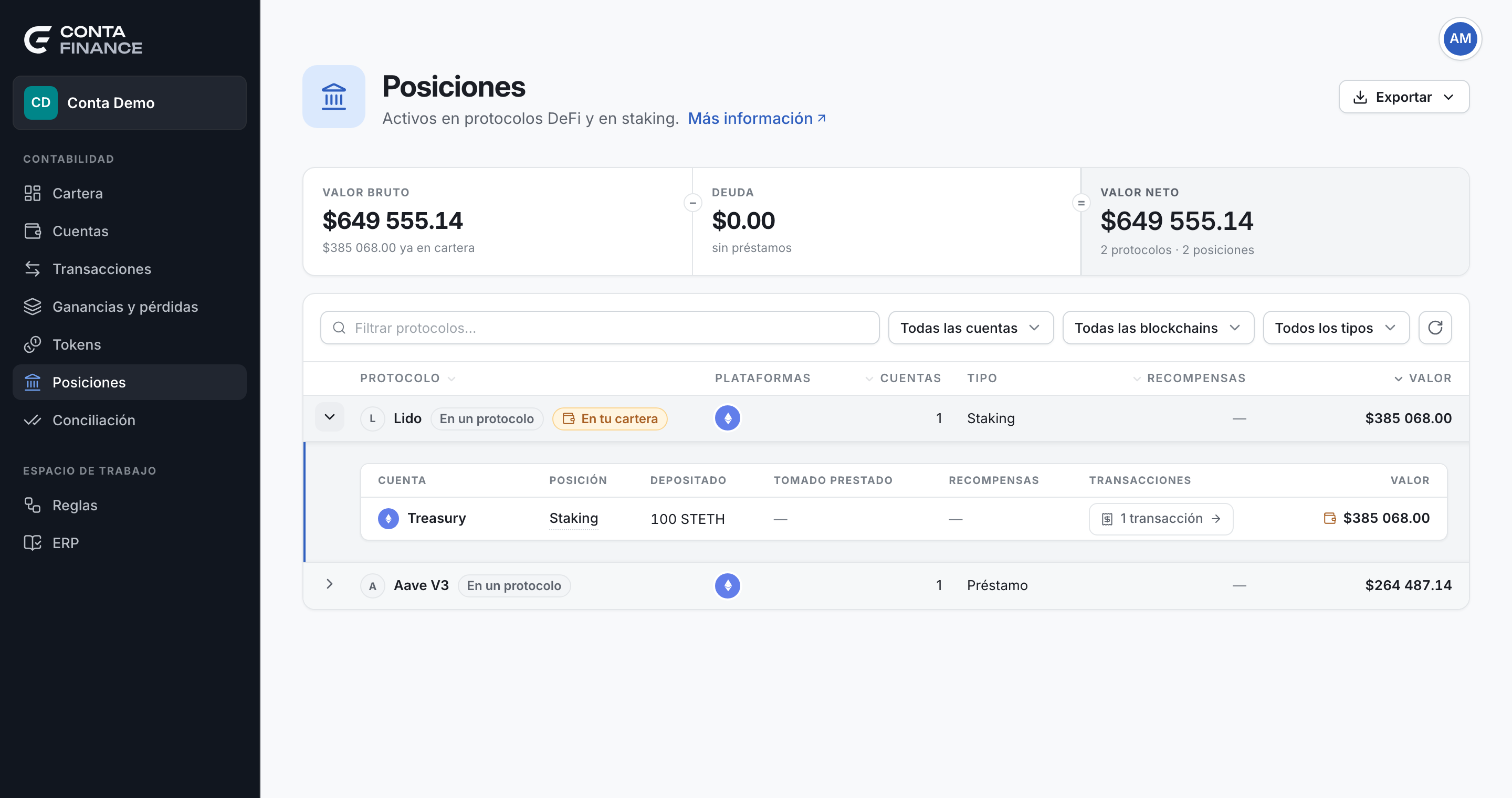Open the Exportar dropdown button
The height and width of the screenshot is (798, 1512).
click(x=1403, y=97)
